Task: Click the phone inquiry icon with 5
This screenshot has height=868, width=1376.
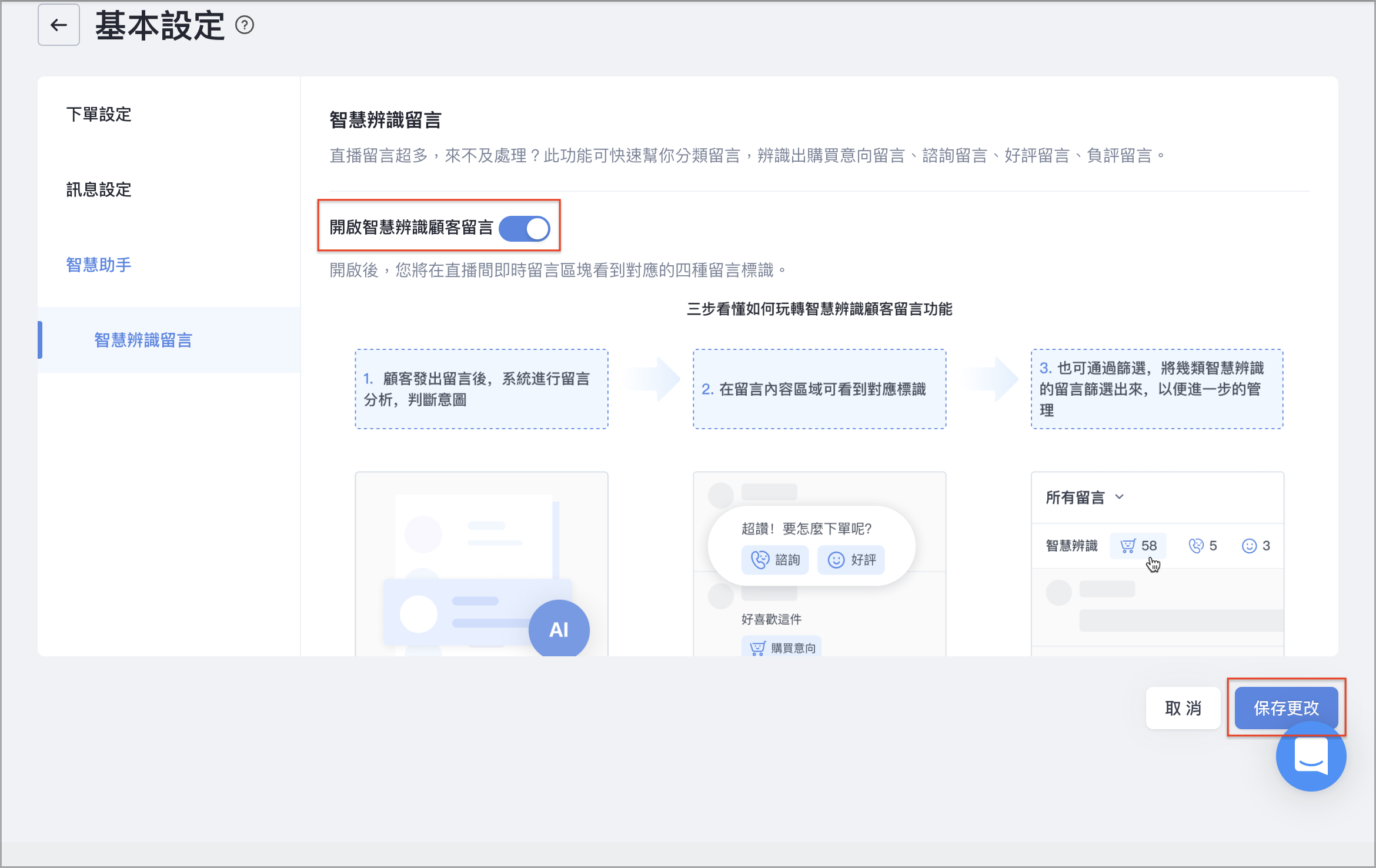Action: 1203,546
